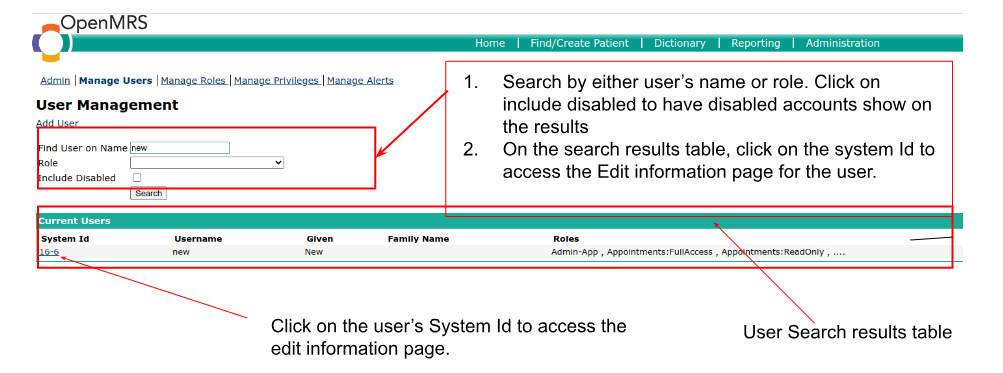Click the Username column header

click(198, 239)
